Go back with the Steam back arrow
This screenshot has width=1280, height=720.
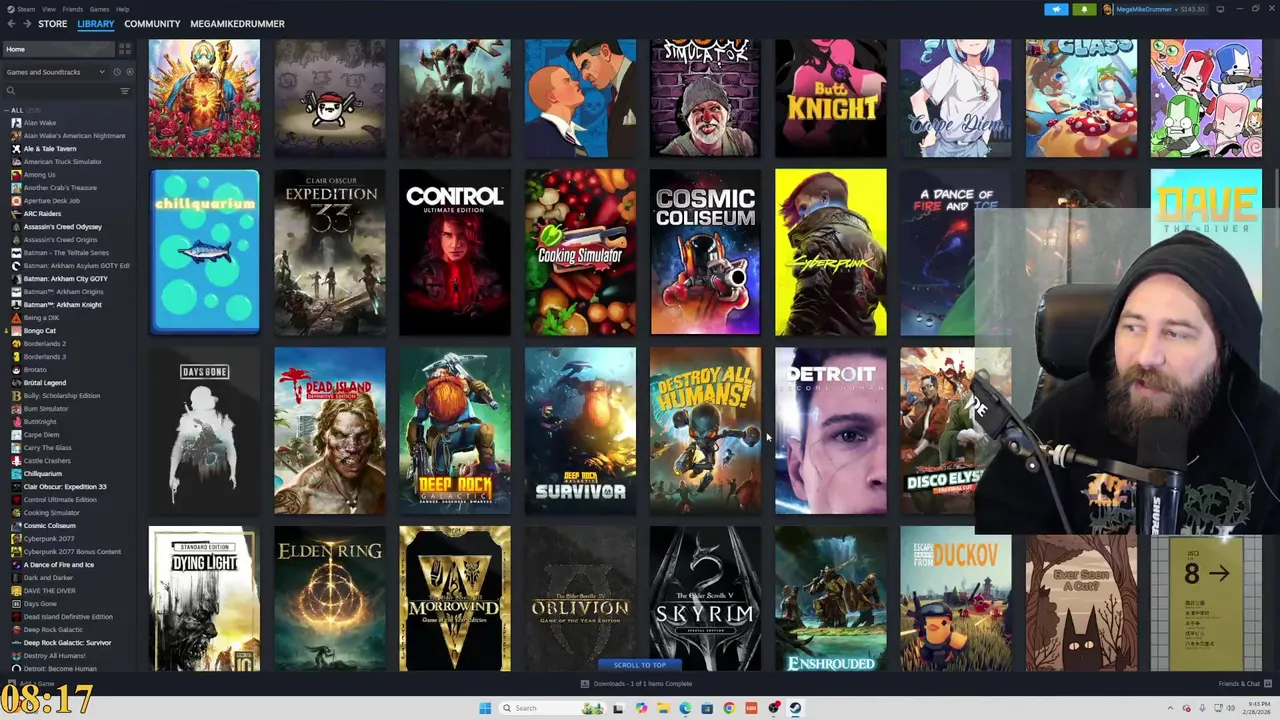coord(11,23)
